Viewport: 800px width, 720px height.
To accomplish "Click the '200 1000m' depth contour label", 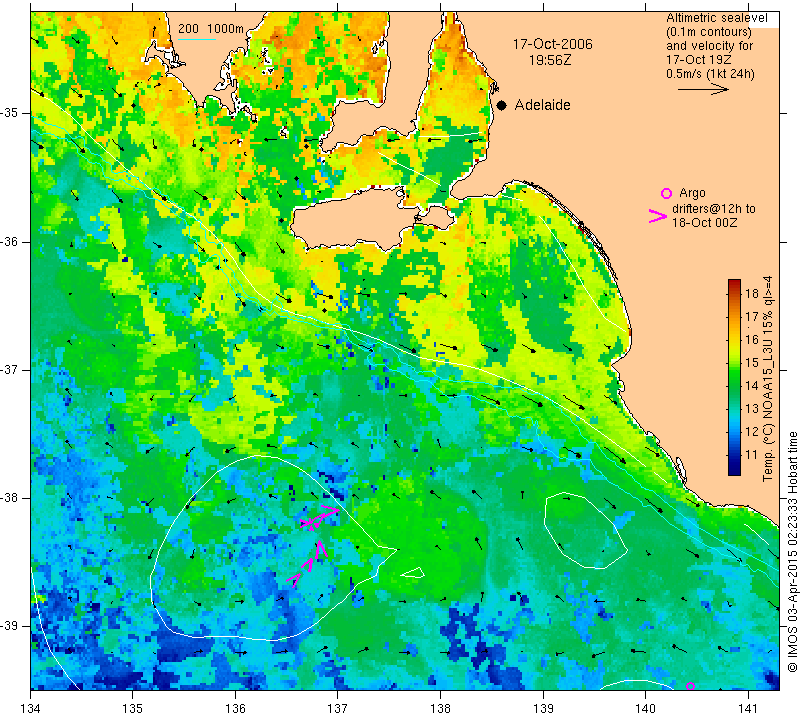I will click(211, 29).
